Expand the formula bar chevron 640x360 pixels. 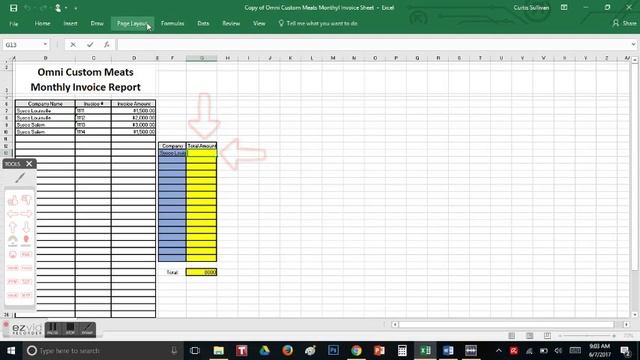click(x=633, y=44)
